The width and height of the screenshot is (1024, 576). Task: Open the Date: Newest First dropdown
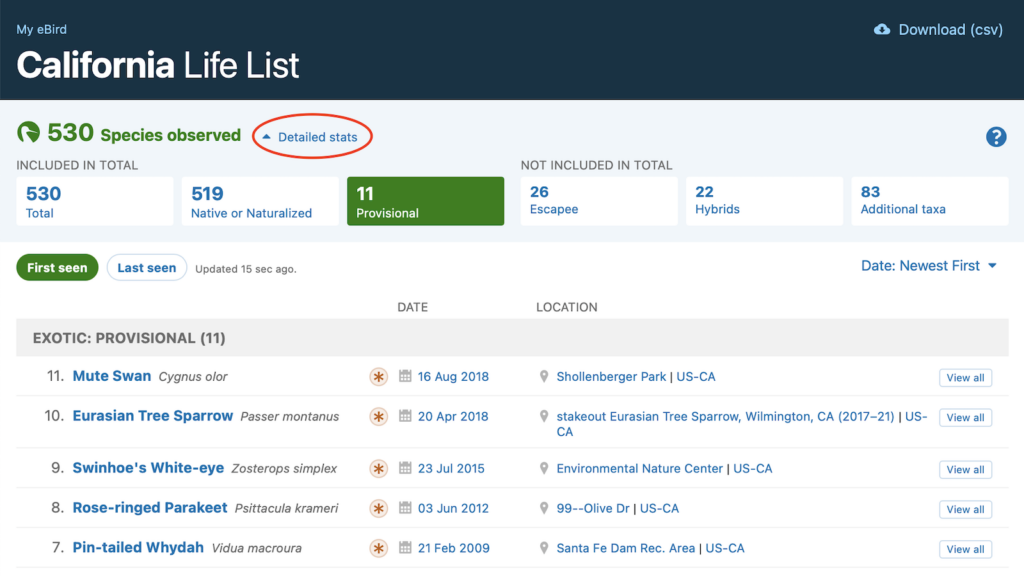tap(928, 266)
